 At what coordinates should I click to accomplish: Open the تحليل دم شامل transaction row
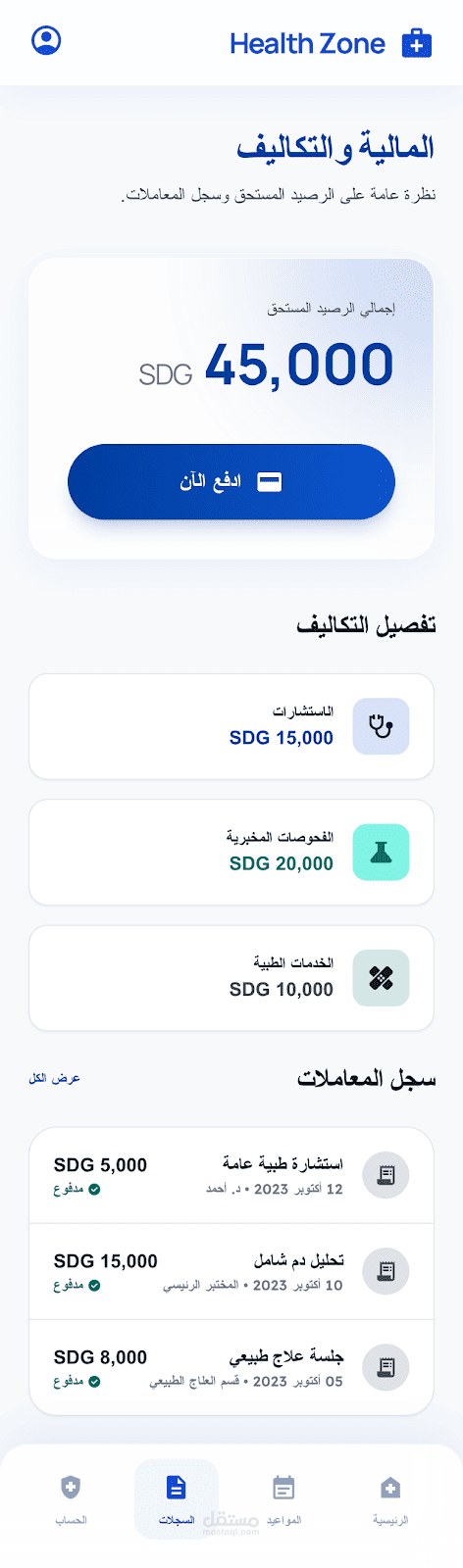(x=231, y=1271)
